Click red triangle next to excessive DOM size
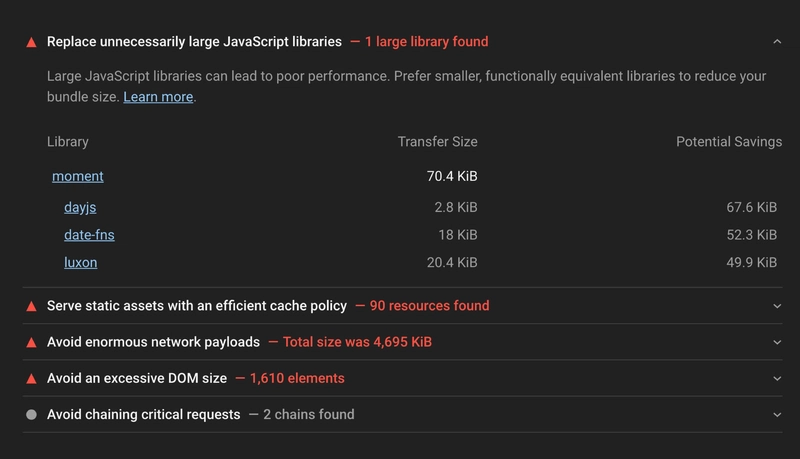 [31, 378]
